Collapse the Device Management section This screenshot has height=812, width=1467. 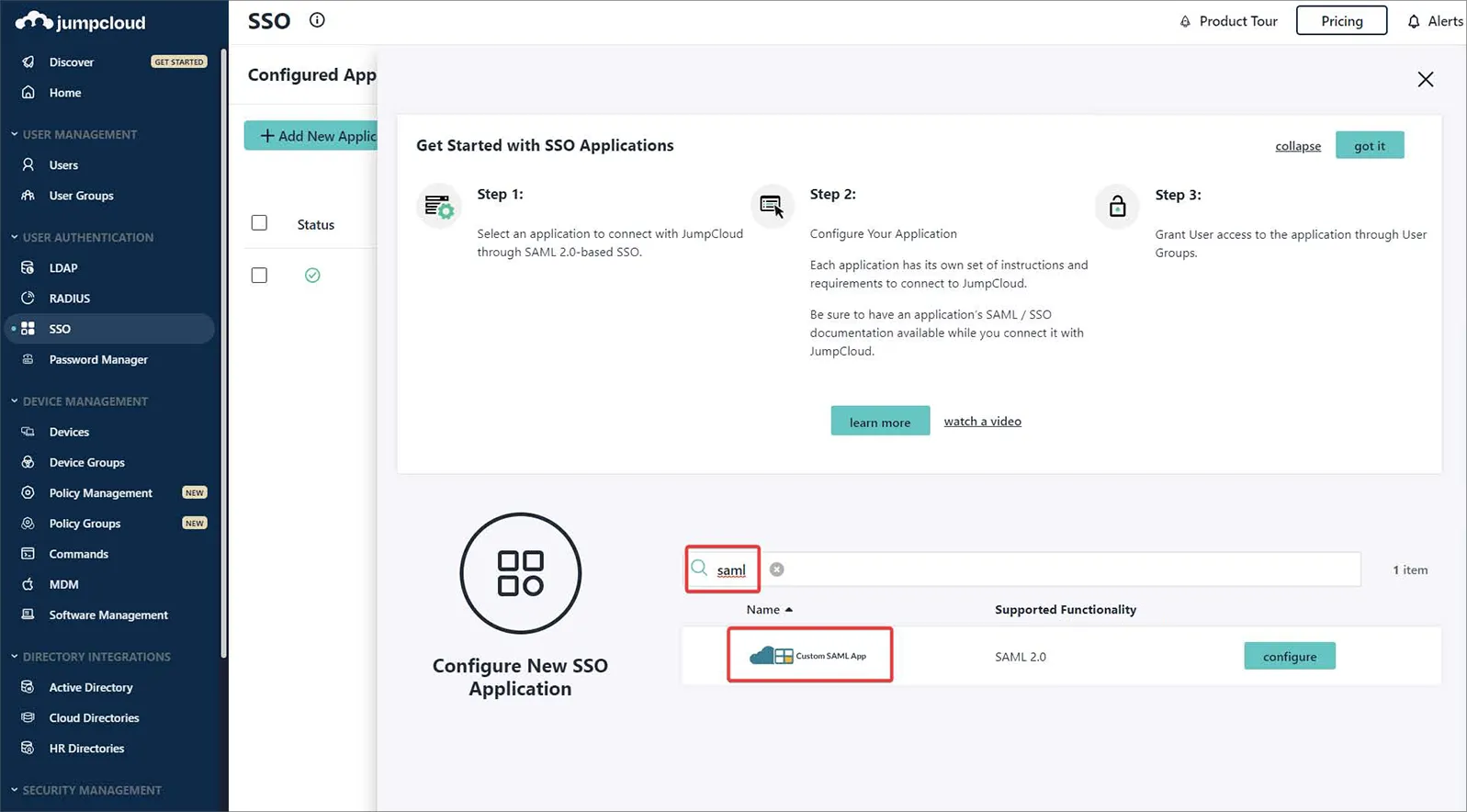point(15,401)
